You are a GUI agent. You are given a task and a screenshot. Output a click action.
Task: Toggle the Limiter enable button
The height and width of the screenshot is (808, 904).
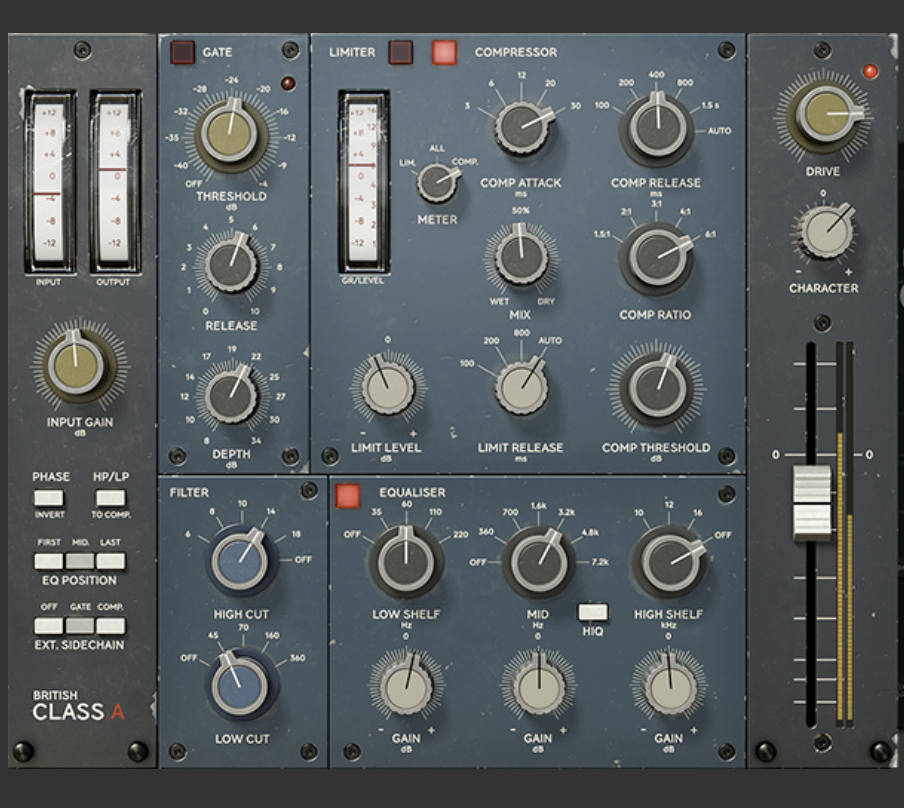pyautogui.click(x=401, y=52)
